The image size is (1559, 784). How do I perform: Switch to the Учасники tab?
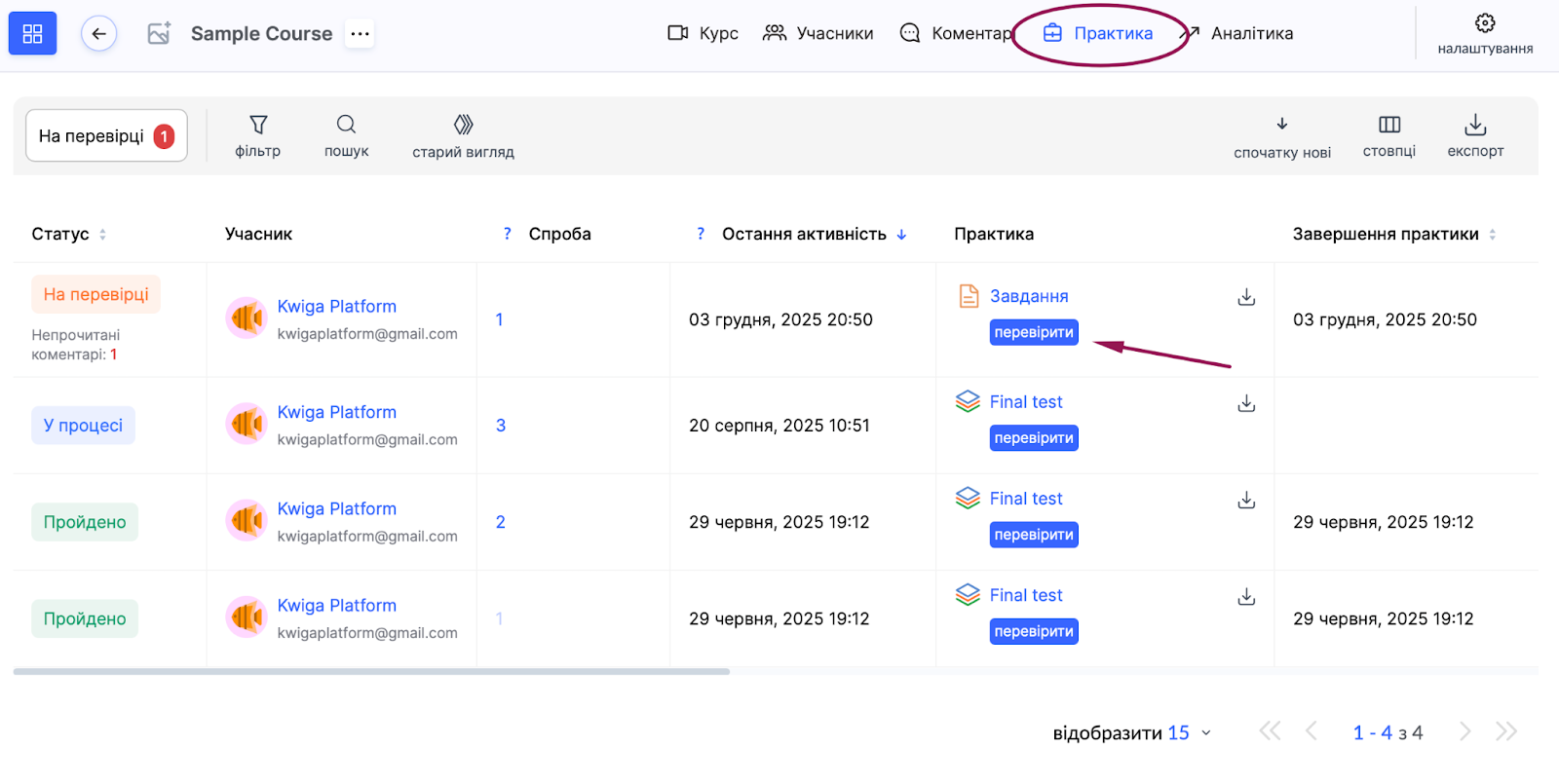[818, 33]
